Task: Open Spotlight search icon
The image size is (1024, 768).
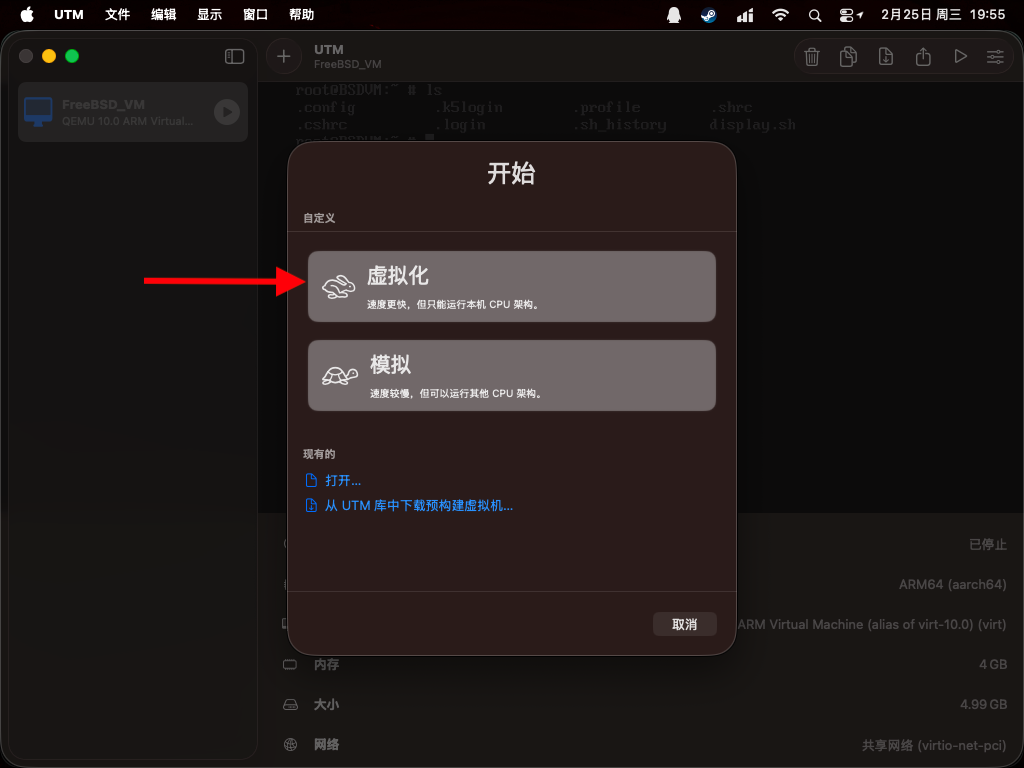Action: (814, 16)
